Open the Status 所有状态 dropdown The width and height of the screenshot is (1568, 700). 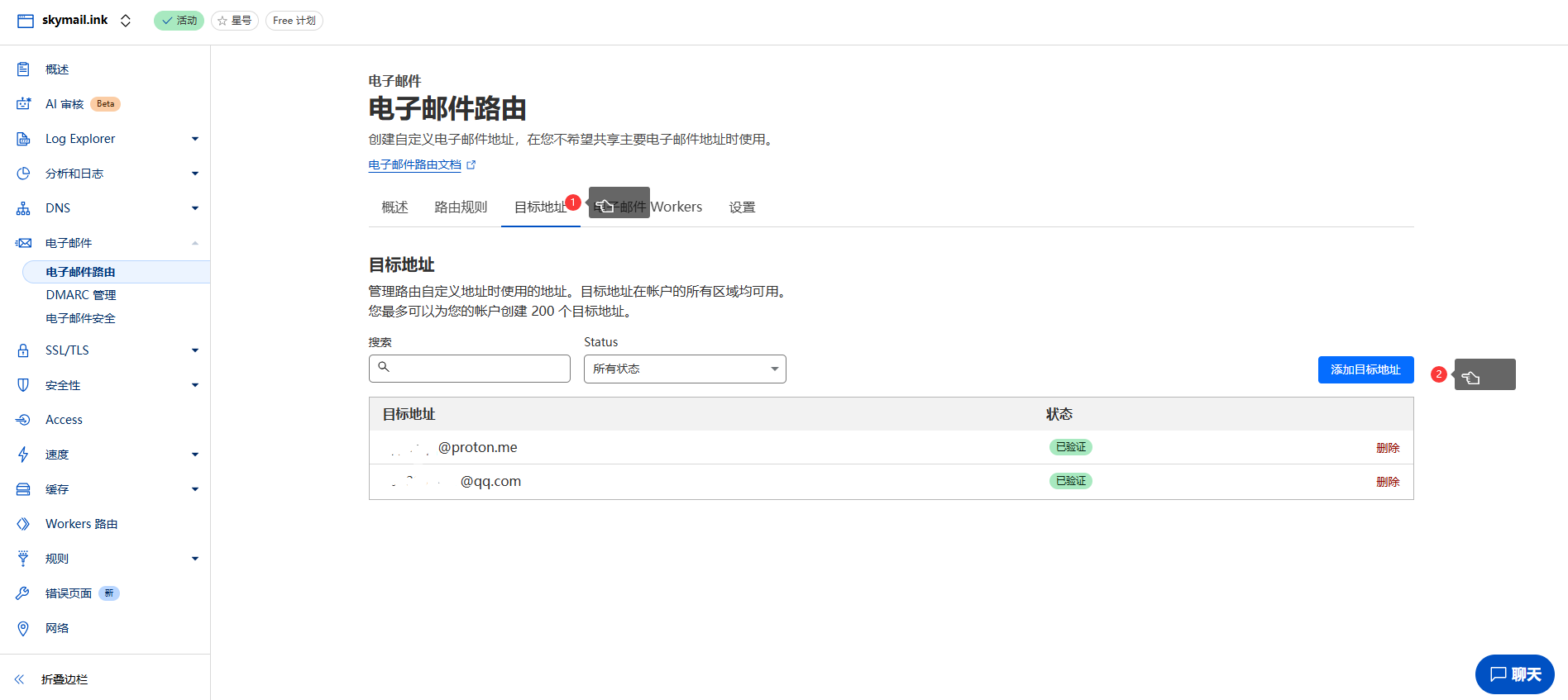click(x=685, y=369)
